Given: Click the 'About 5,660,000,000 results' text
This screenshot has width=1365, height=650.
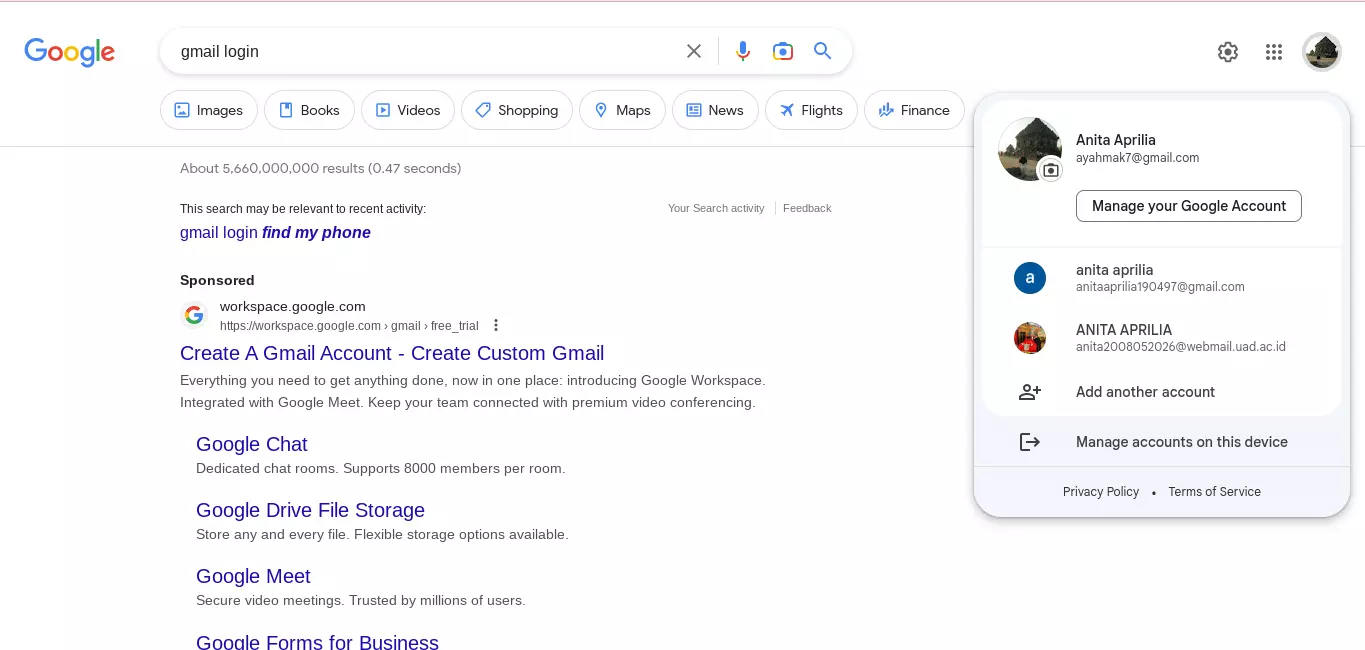Looking at the screenshot, I should click(x=320, y=168).
